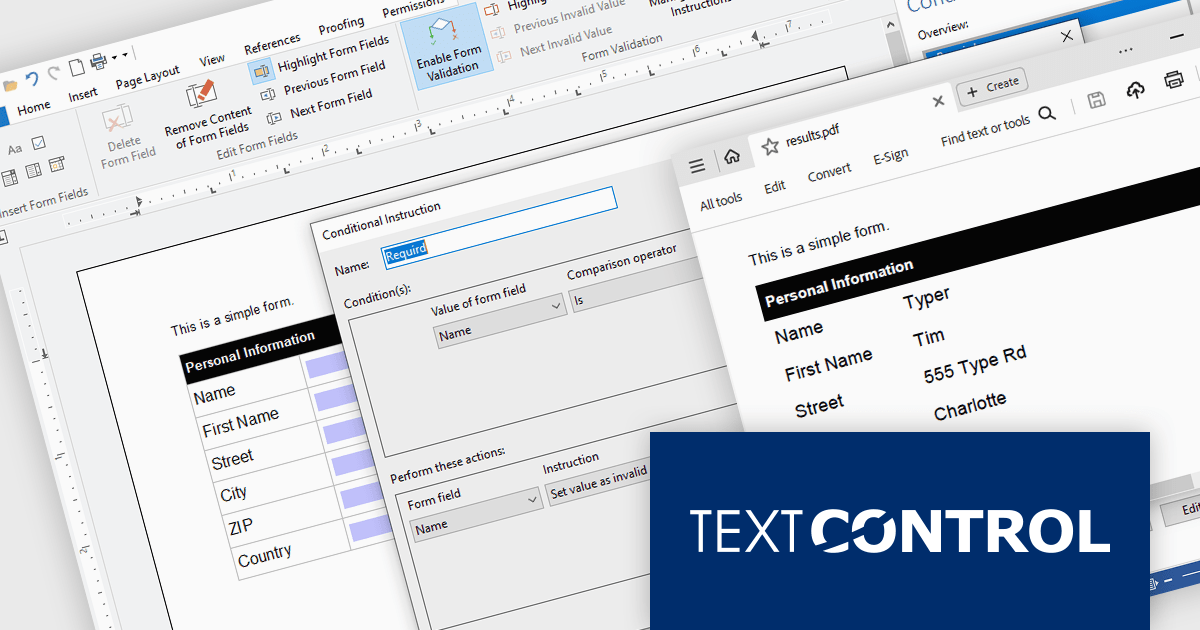Open the 'Form field' action dropdown

(x=532, y=499)
